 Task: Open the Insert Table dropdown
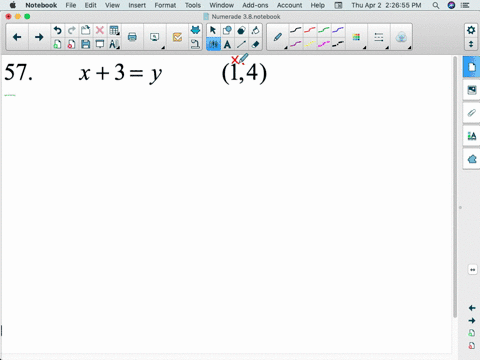coord(114,30)
